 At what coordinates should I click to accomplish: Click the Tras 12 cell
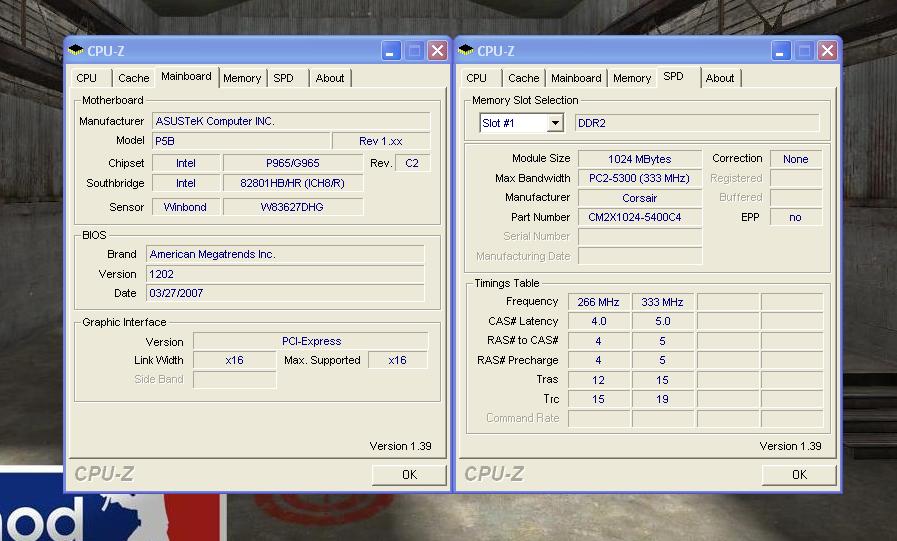[598, 380]
